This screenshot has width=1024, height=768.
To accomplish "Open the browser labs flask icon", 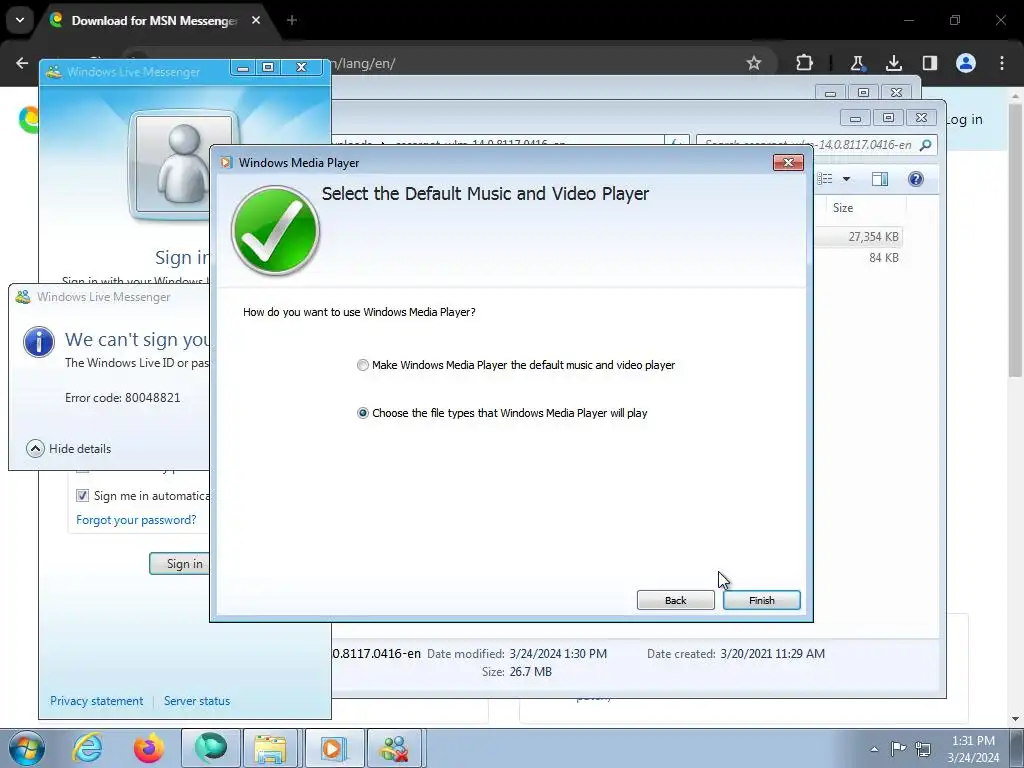I will [857, 63].
